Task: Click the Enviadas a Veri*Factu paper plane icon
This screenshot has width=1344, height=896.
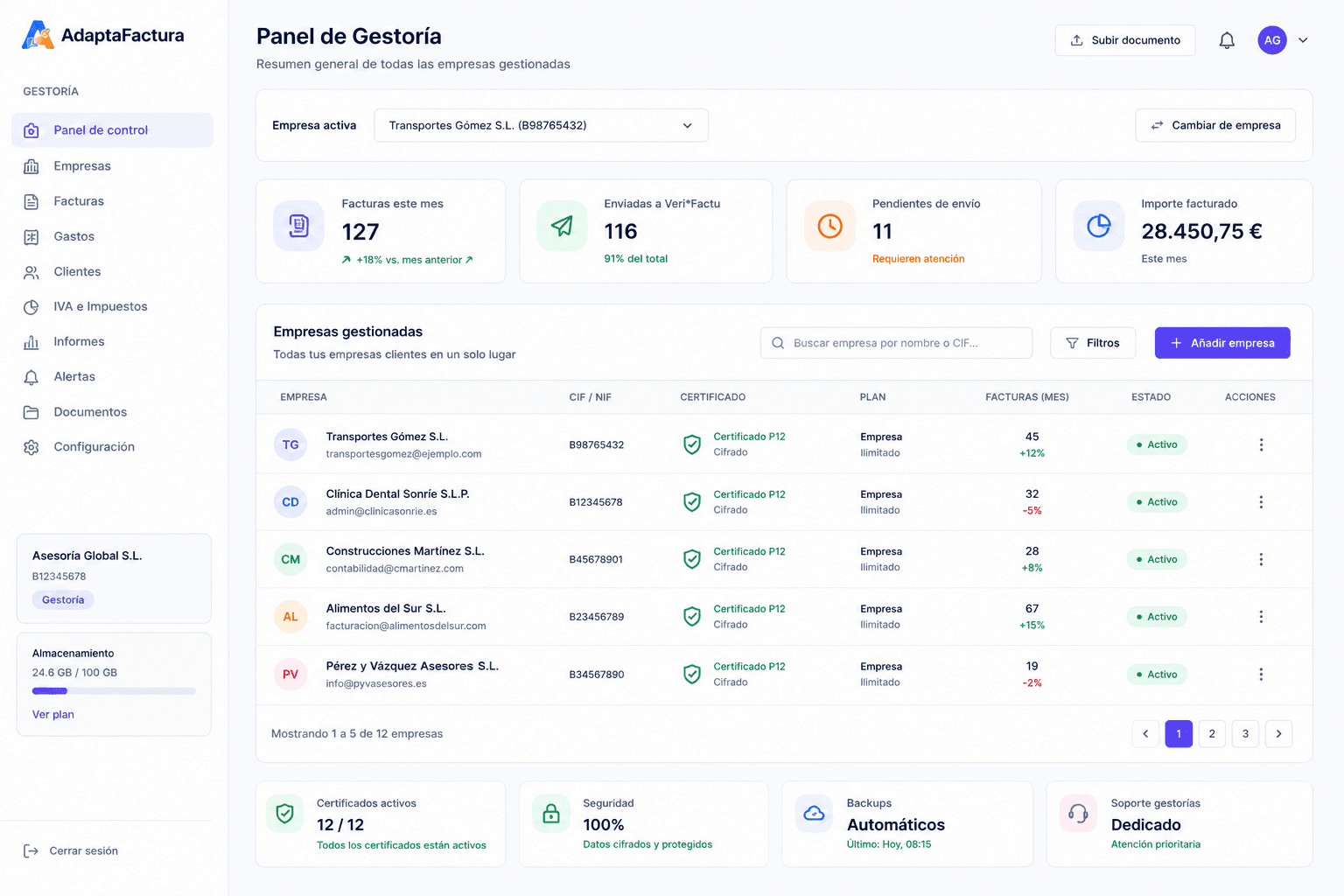Action: click(x=562, y=226)
